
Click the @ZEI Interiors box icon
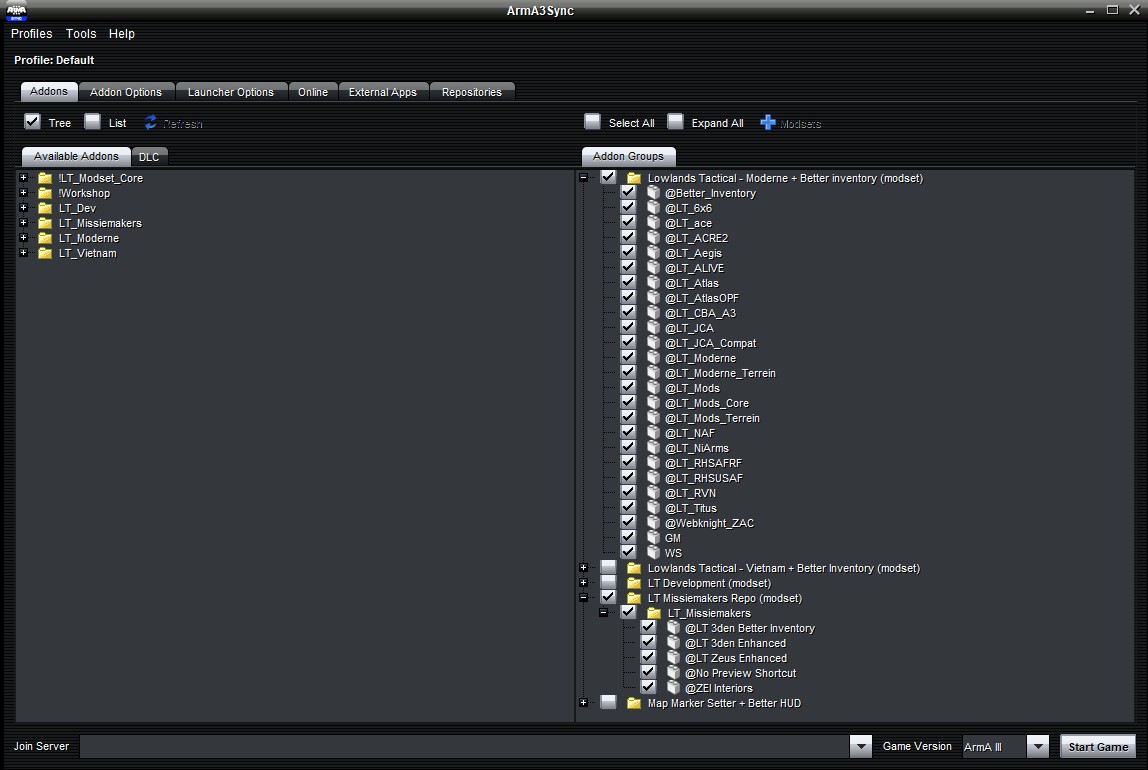674,688
